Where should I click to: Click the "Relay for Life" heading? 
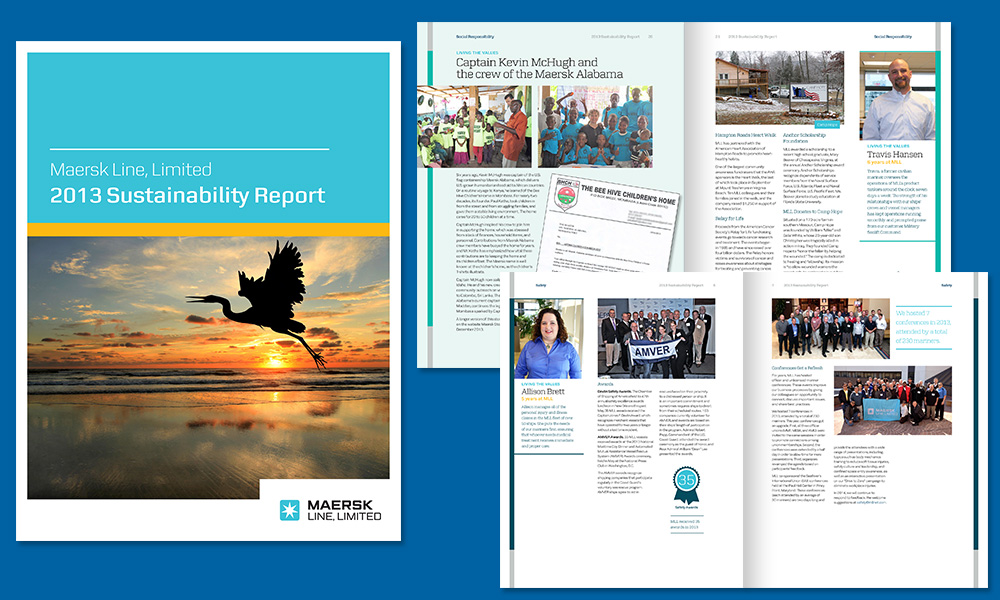tap(730, 218)
